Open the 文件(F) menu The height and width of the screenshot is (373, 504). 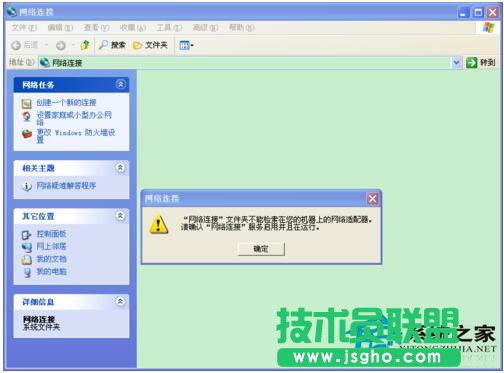pyautogui.click(x=24, y=28)
